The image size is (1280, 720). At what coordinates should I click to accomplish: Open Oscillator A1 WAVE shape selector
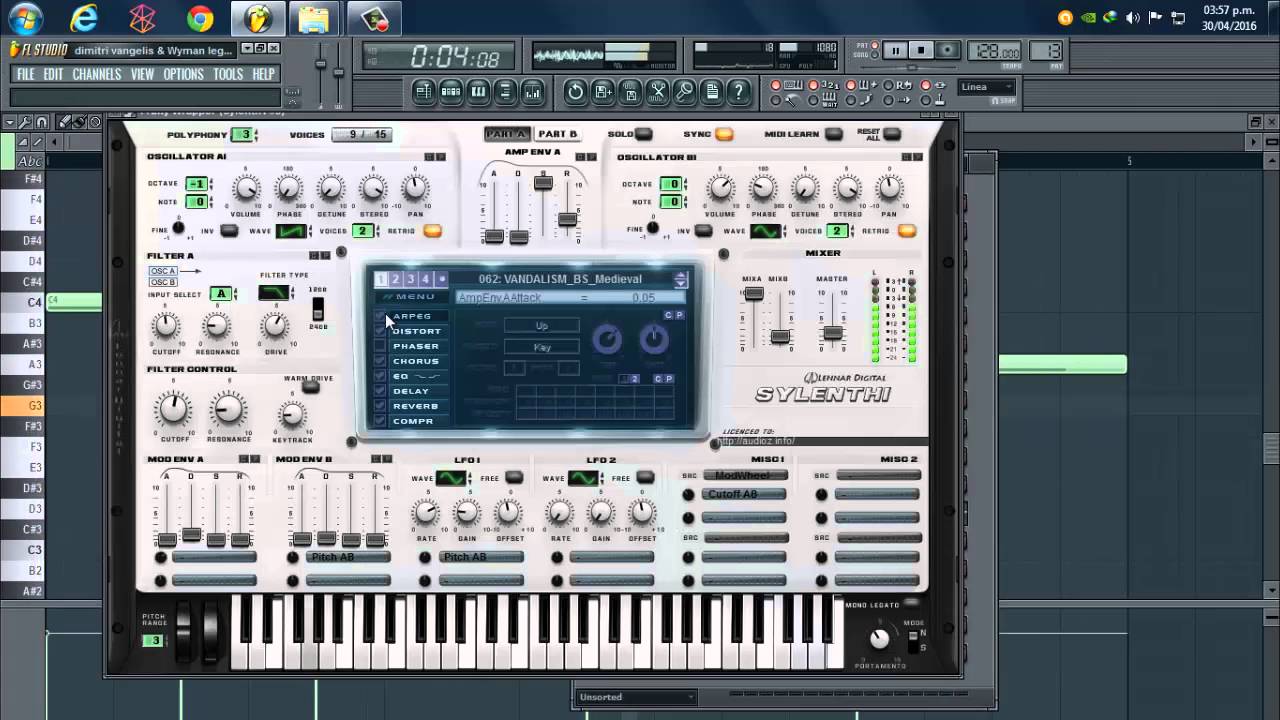[x=292, y=231]
